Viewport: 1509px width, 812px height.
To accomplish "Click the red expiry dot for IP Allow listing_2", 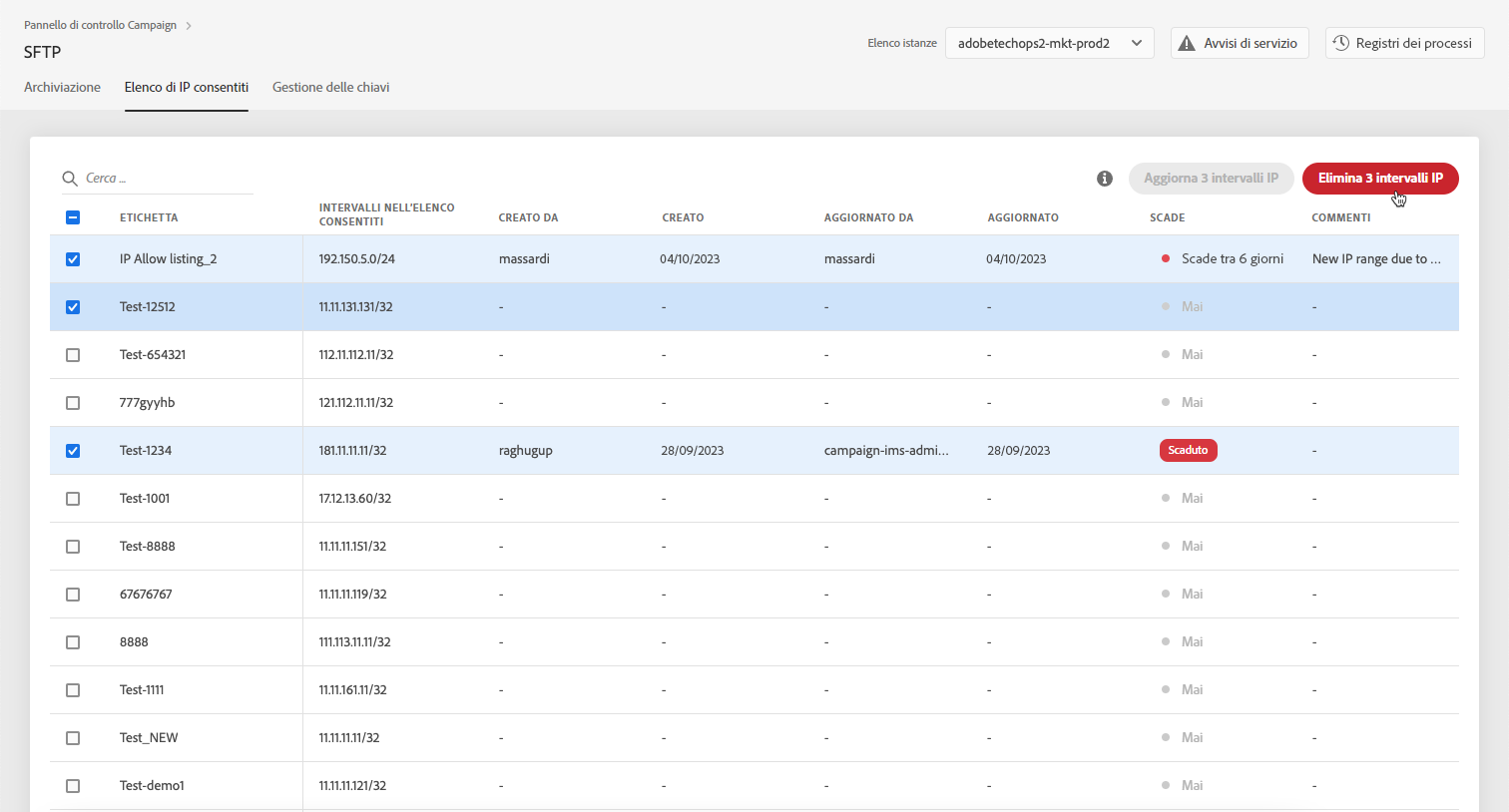I will [x=1165, y=258].
